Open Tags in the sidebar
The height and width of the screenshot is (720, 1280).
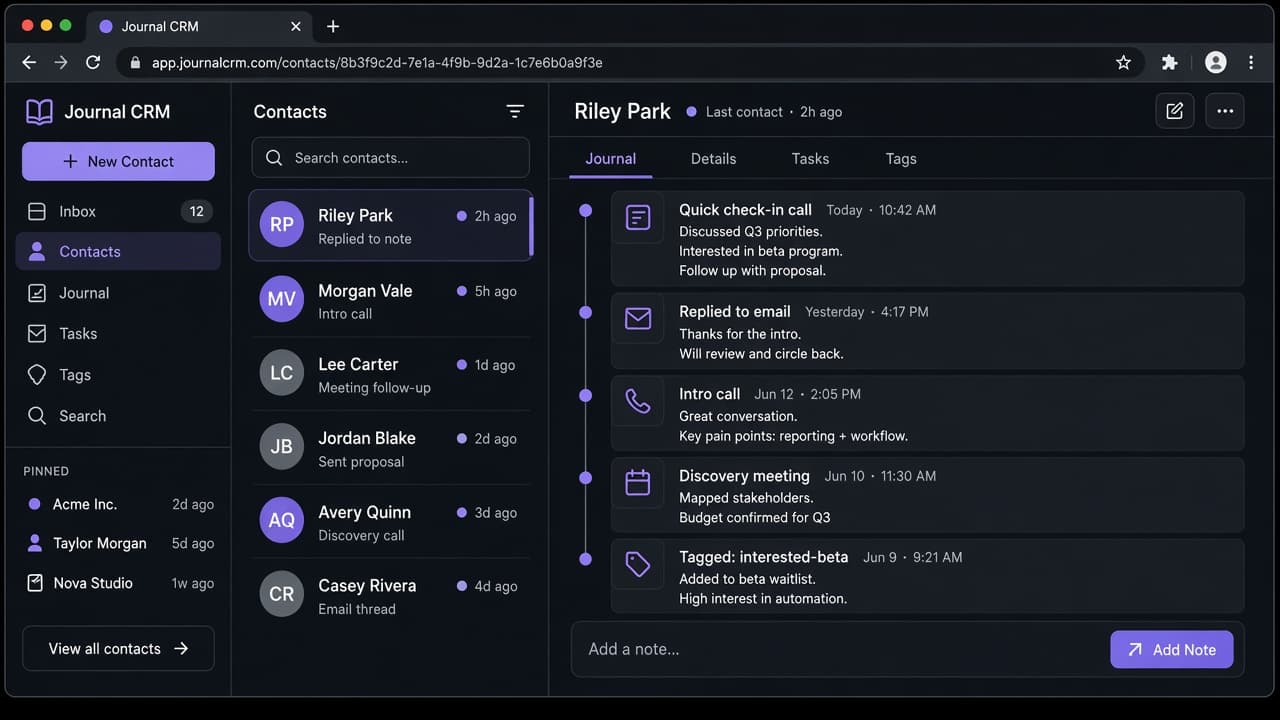(118, 375)
